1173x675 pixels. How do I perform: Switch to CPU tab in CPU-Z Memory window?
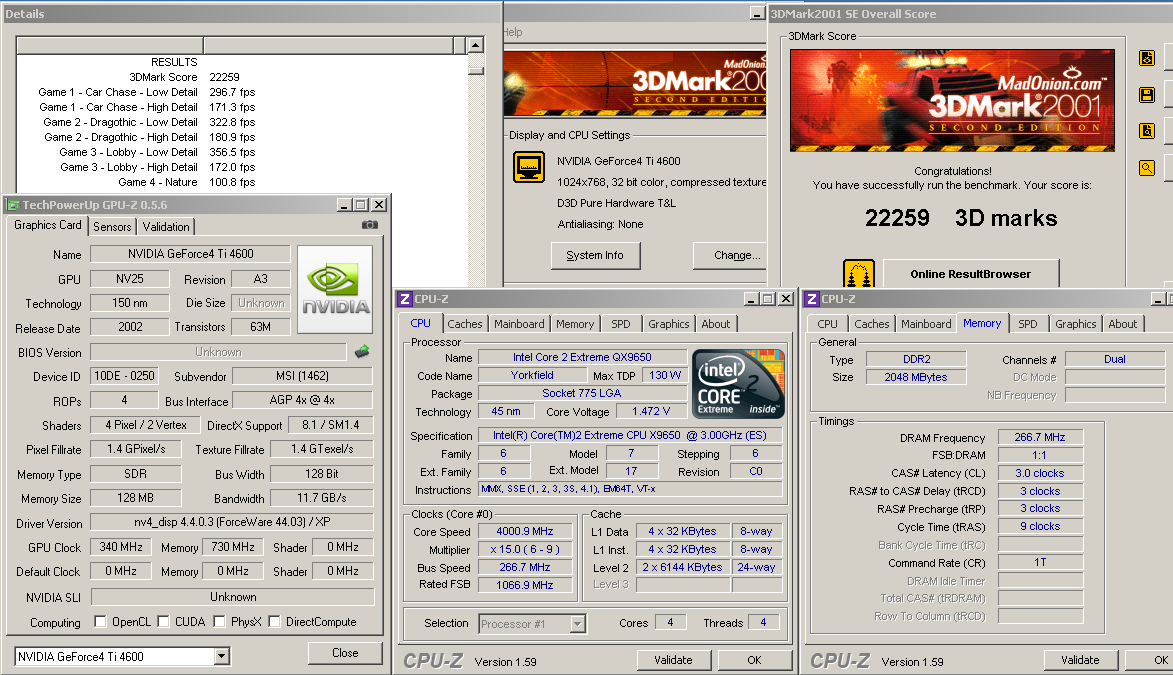(827, 324)
